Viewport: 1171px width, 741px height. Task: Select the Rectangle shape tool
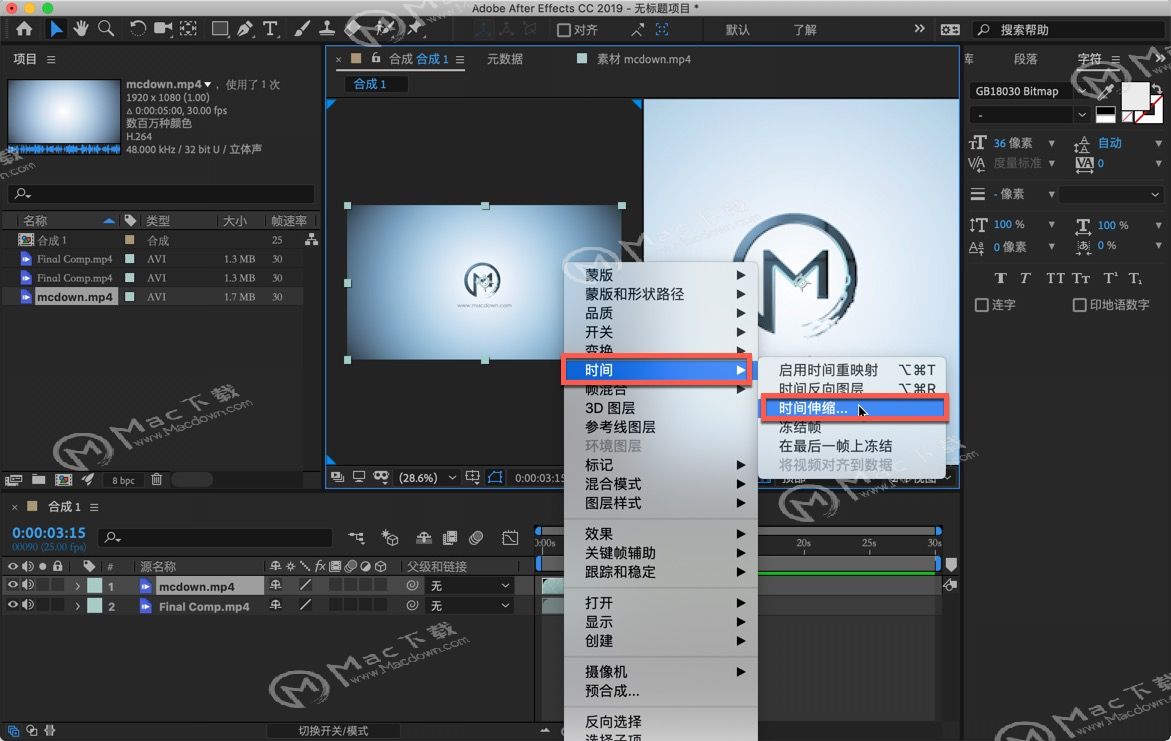click(x=220, y=29)
